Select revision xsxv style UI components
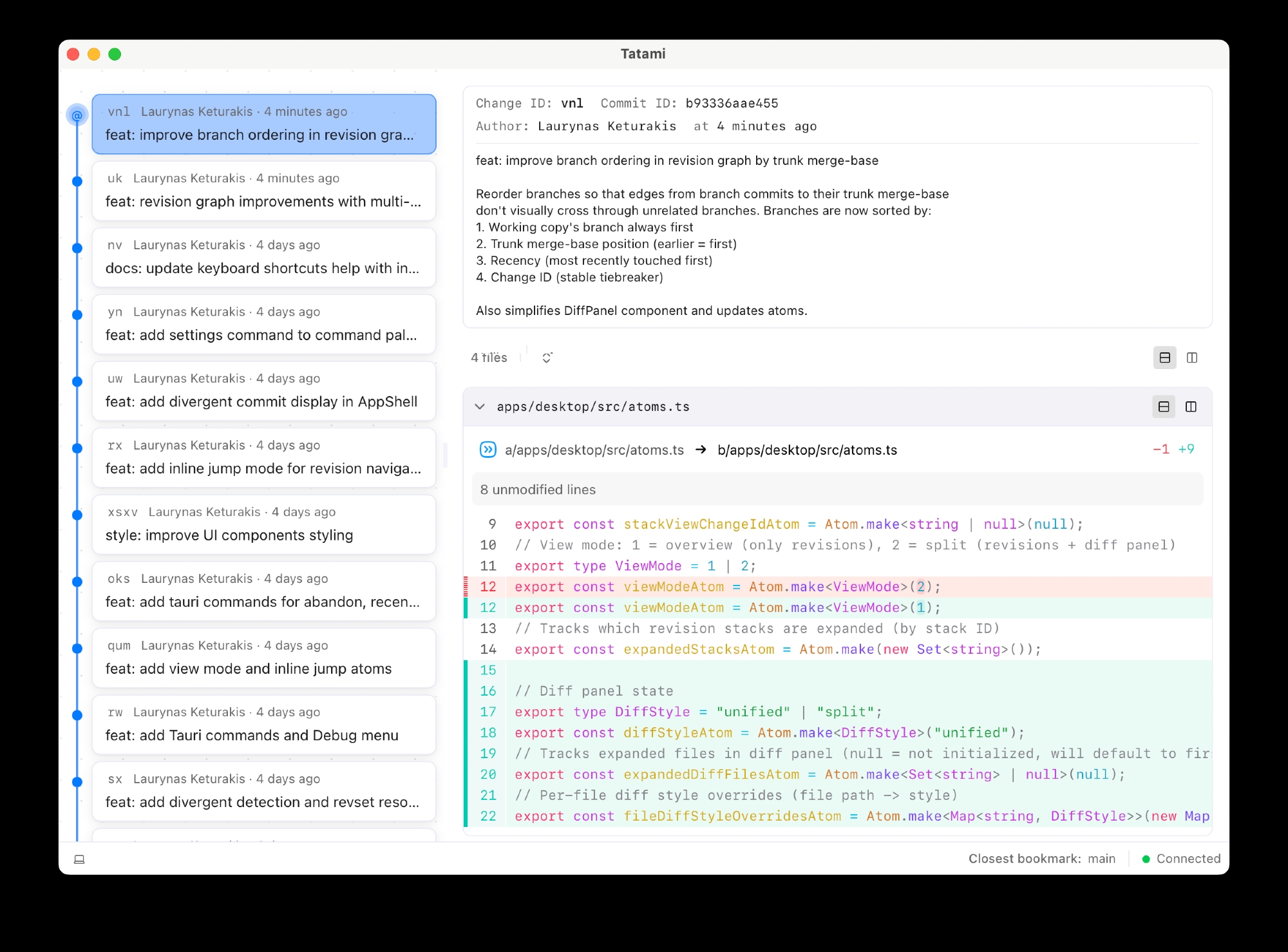The height and width of the screenshot is (952, 1288). [x=264, y=524]
